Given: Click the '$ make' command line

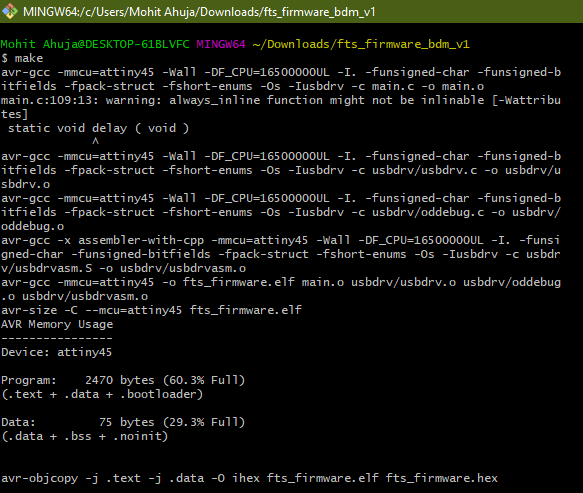Looking at the screenshot, I should pos(22,58).
